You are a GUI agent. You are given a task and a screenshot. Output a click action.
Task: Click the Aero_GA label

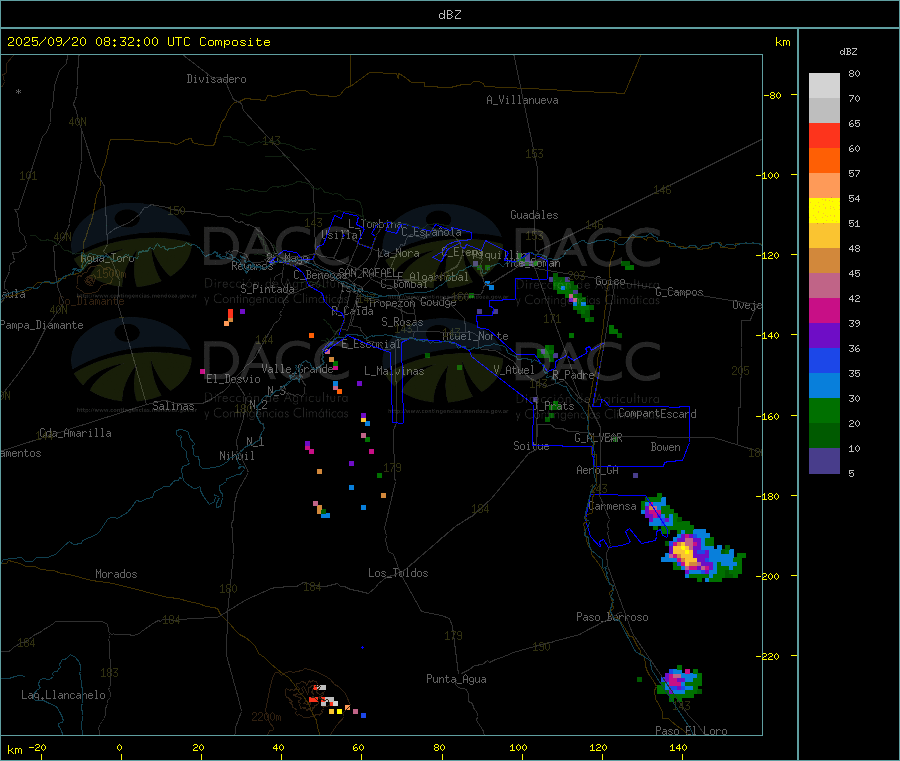(x=598, y=470)
